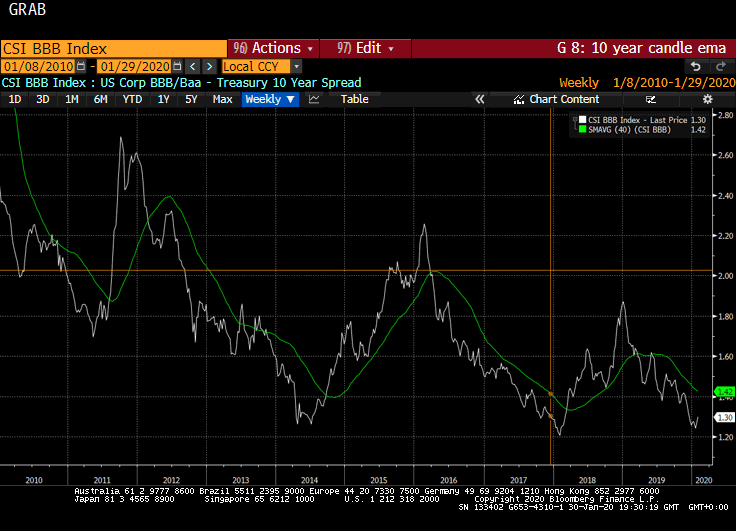Collapse panel with double-left chevron
This screenshot has height=531, width=736.
(x=480, y=99)
